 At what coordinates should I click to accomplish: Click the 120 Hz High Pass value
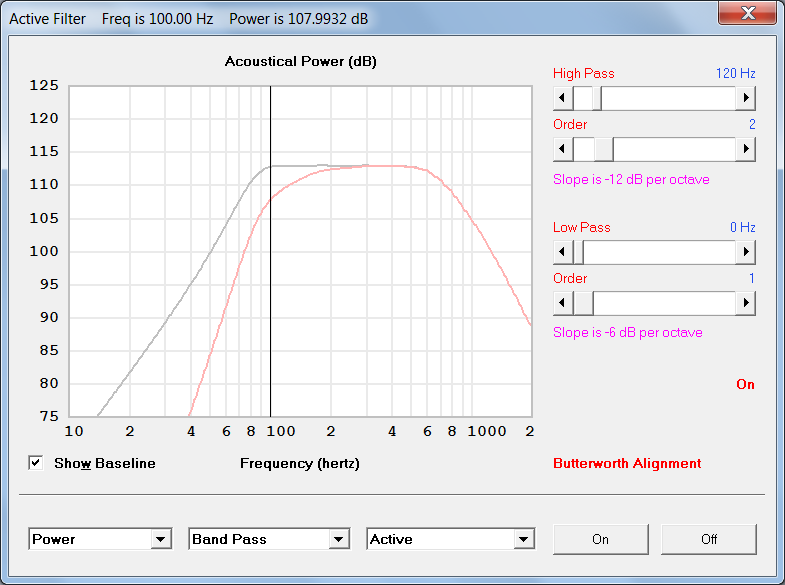(735, 73)
